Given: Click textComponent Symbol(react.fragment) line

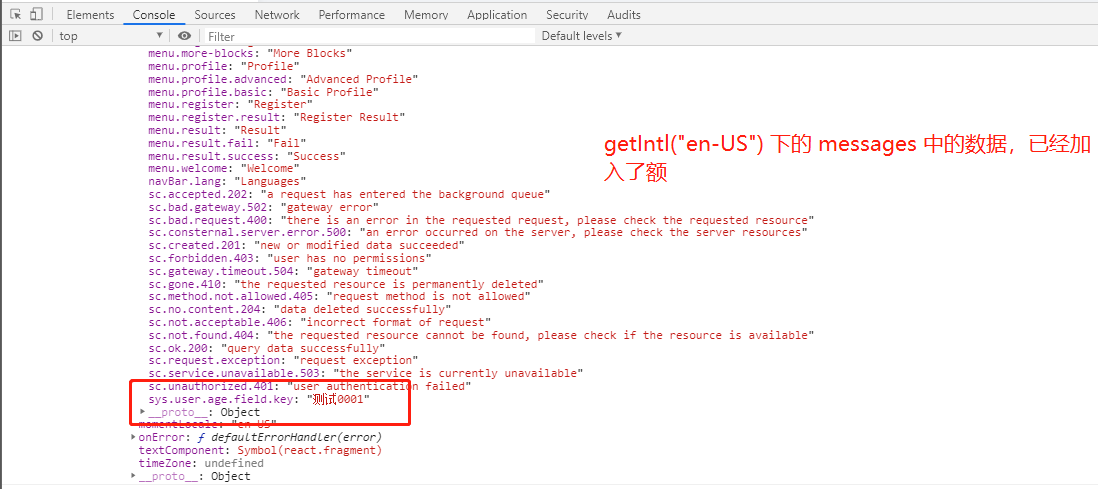Looking at the screenshot, I should click(x=260, y=450).
